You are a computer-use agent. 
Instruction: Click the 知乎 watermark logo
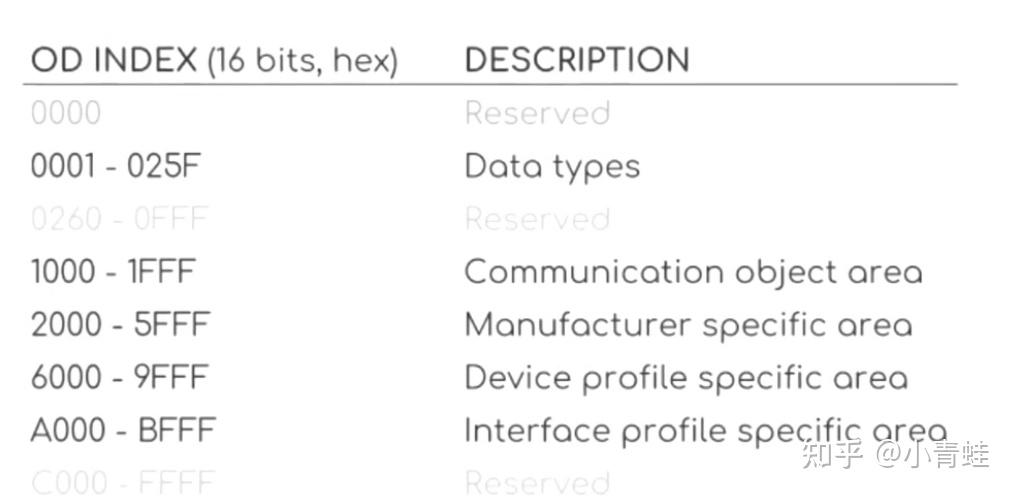(832, 455)
